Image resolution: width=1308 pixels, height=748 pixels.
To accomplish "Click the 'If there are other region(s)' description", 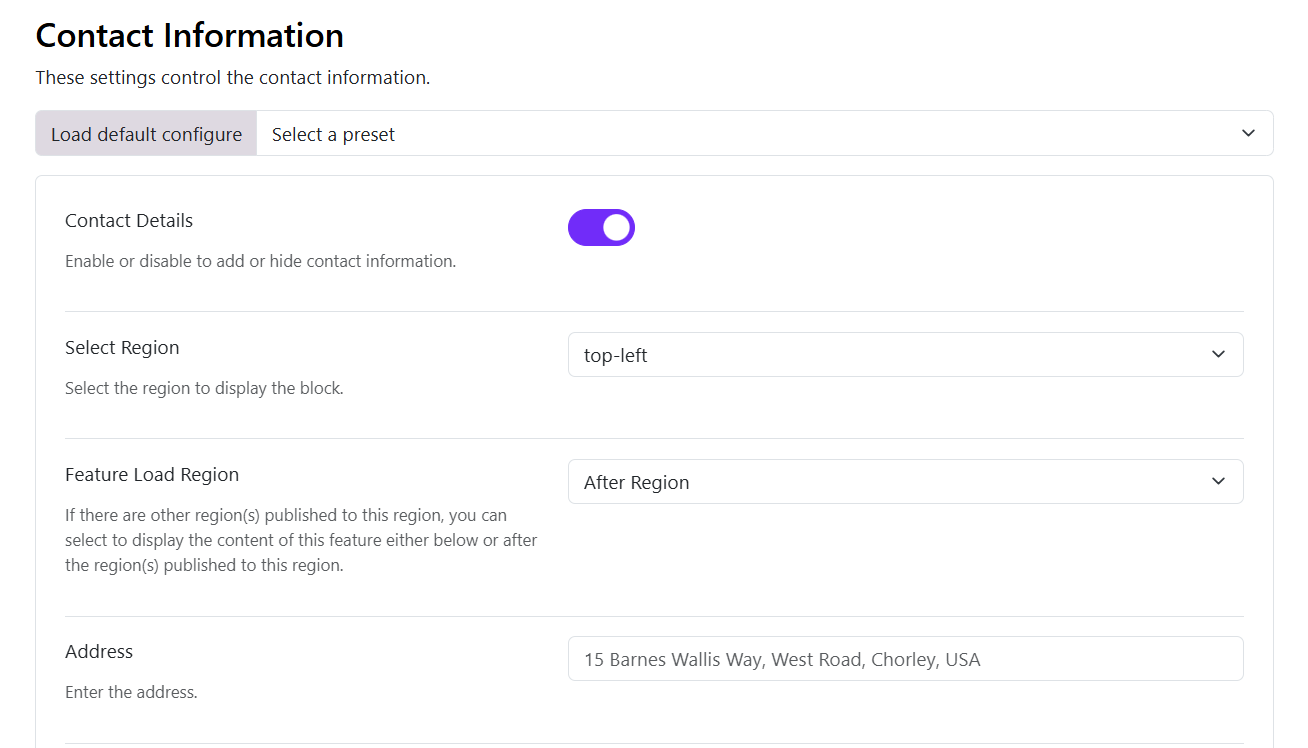I will (301, 540).
